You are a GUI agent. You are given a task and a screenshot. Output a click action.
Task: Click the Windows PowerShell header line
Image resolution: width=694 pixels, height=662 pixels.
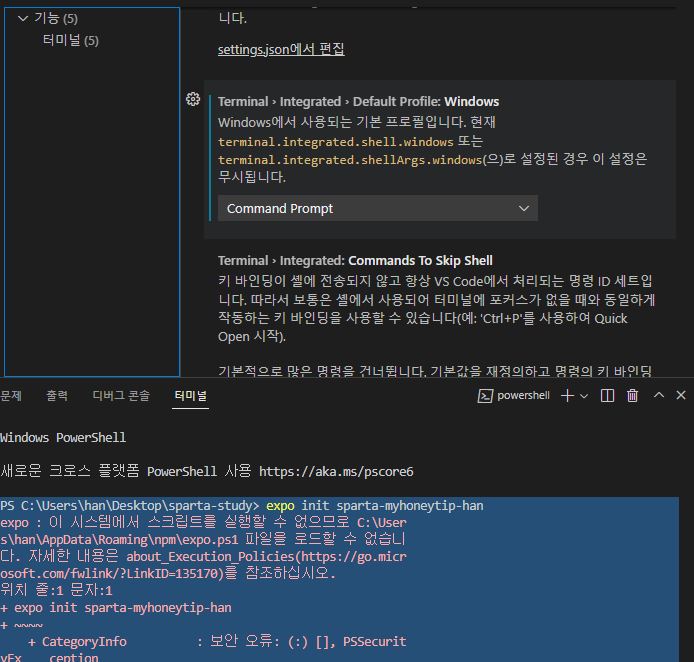(63, 438)
